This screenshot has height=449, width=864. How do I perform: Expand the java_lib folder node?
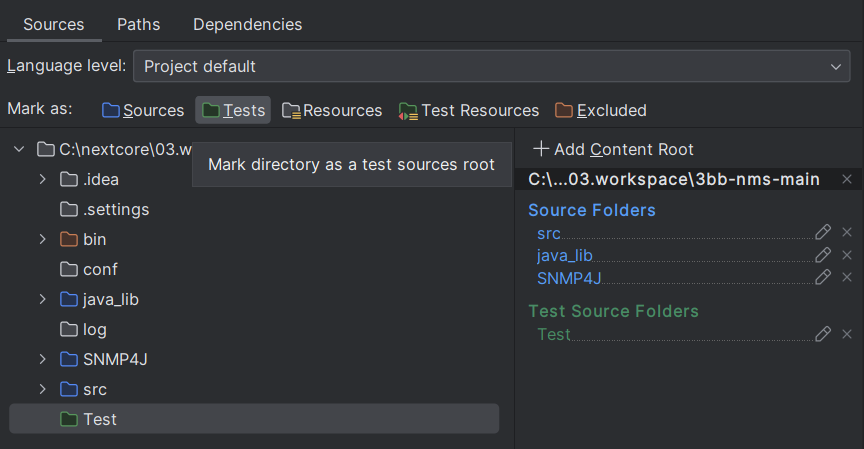coord(43,299)
